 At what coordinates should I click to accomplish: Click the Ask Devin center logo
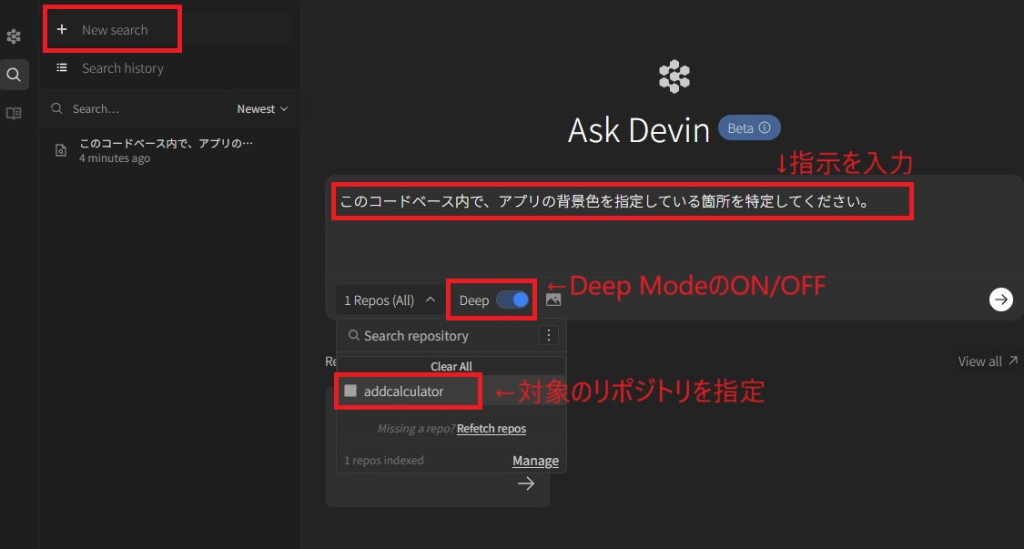[674, 76]
